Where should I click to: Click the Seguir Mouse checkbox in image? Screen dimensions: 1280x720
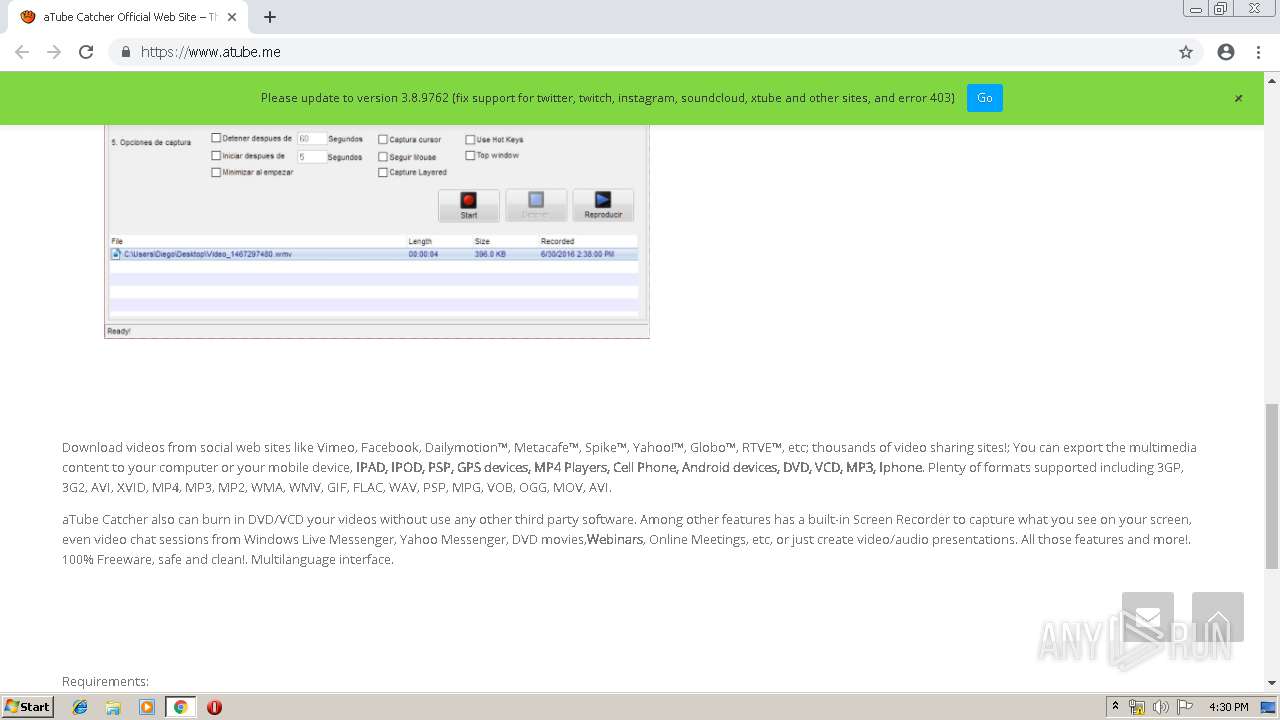click(x=383, y=156)
